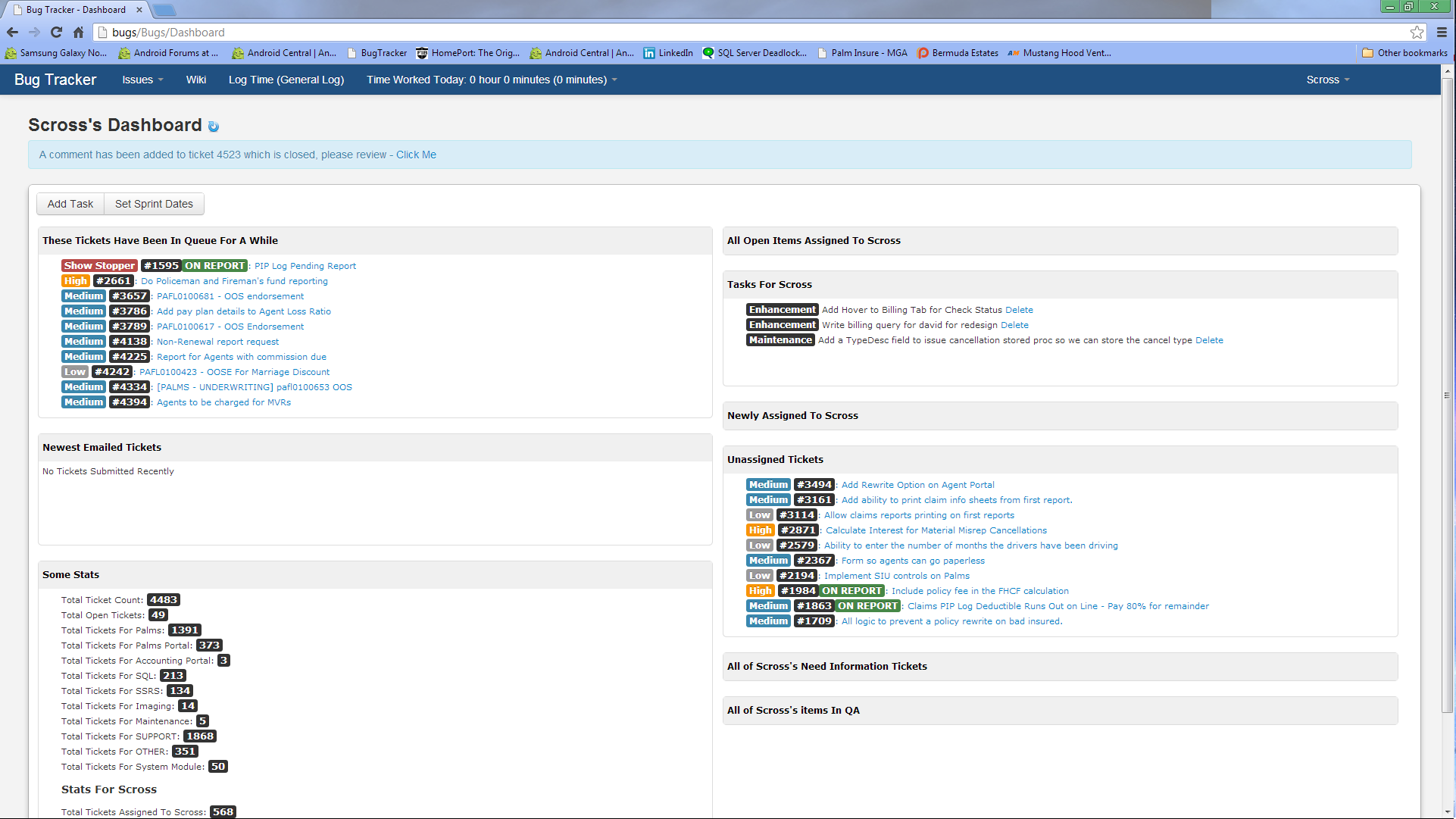Click the dashboard refresh icon beside title

214,127
